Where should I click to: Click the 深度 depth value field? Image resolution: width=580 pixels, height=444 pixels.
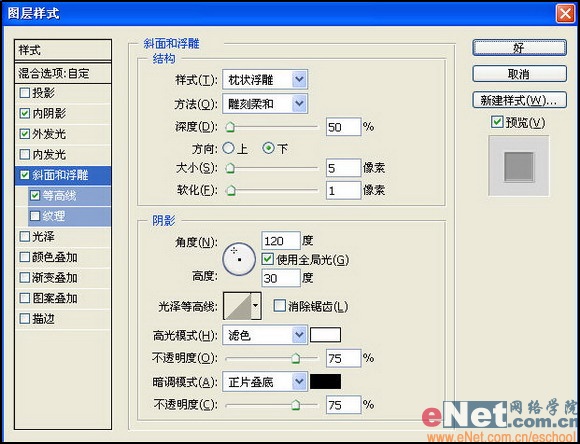[343, 127]
